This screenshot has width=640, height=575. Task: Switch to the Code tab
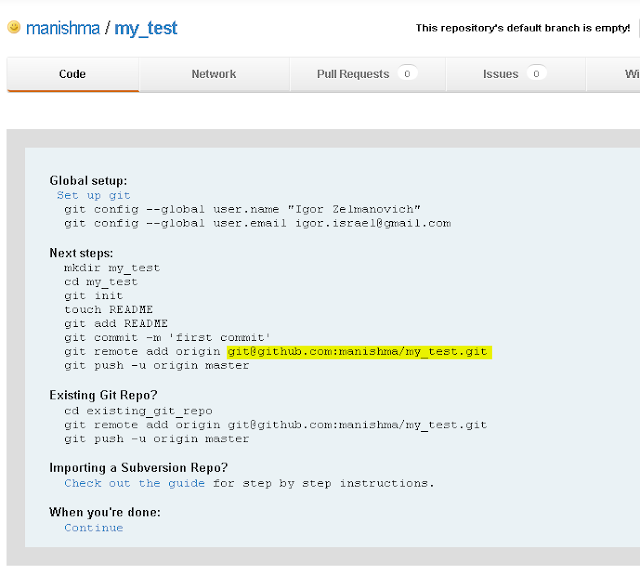(x=73, y=74)
